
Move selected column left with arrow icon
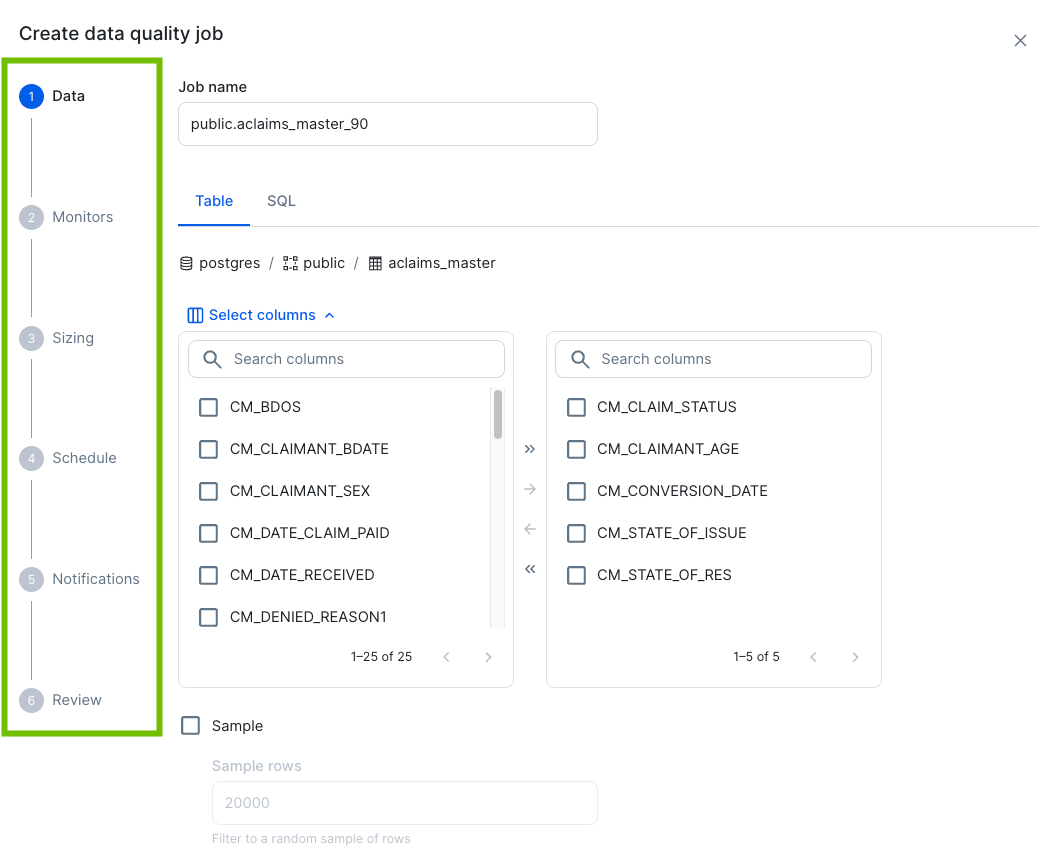point(529,529)
